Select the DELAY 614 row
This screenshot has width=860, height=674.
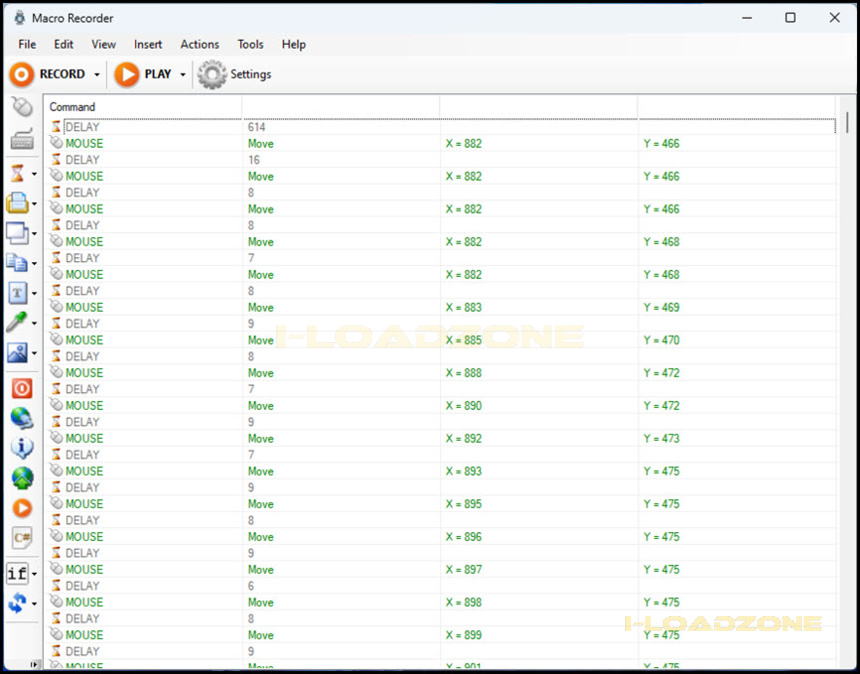[440, 127]
